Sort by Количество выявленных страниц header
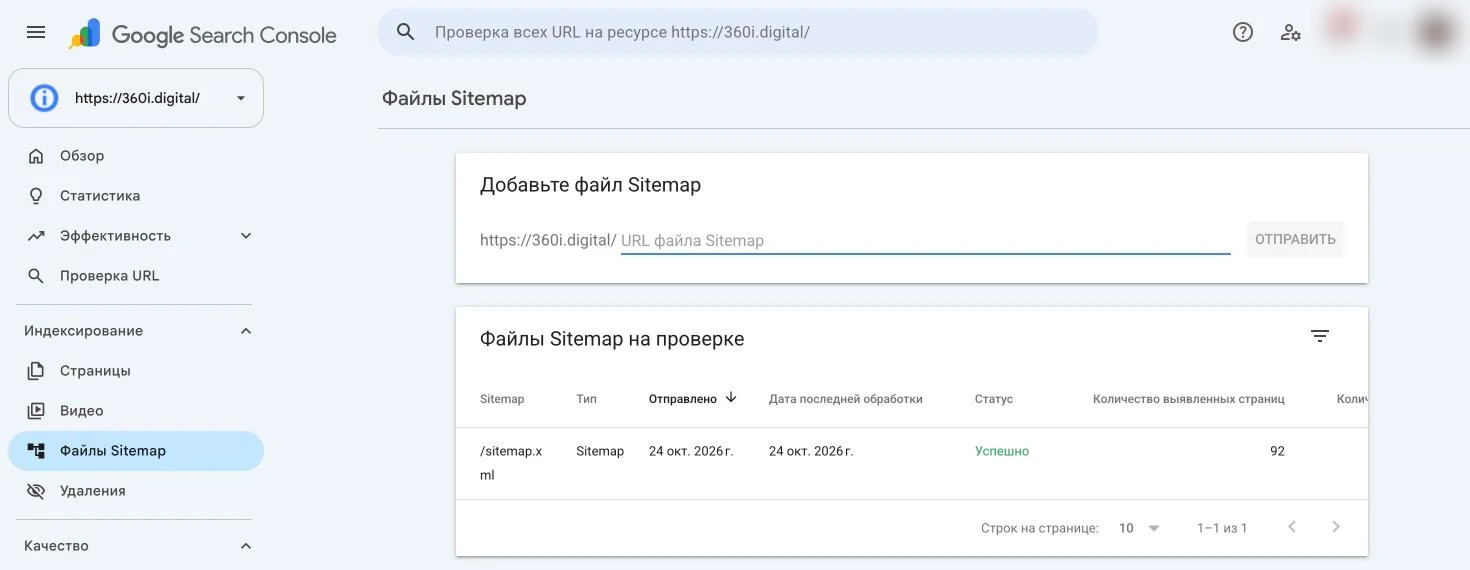Viewport: 1470px width, 570px height. click(1189, 399)
